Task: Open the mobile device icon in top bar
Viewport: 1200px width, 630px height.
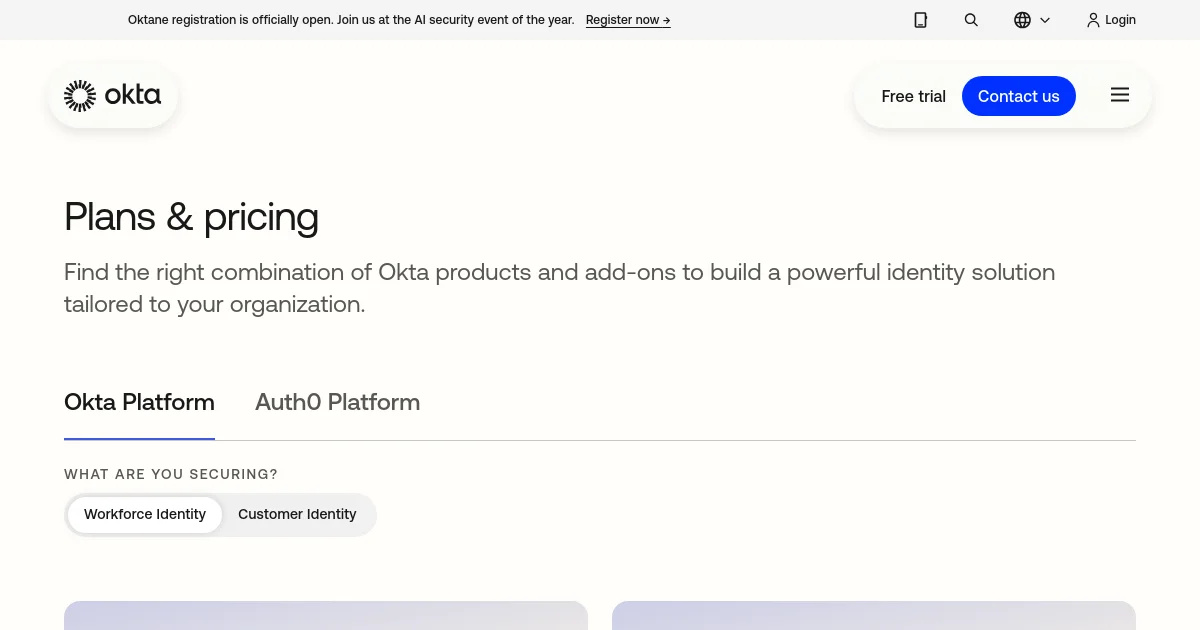Action: click(x=921, y=20)
